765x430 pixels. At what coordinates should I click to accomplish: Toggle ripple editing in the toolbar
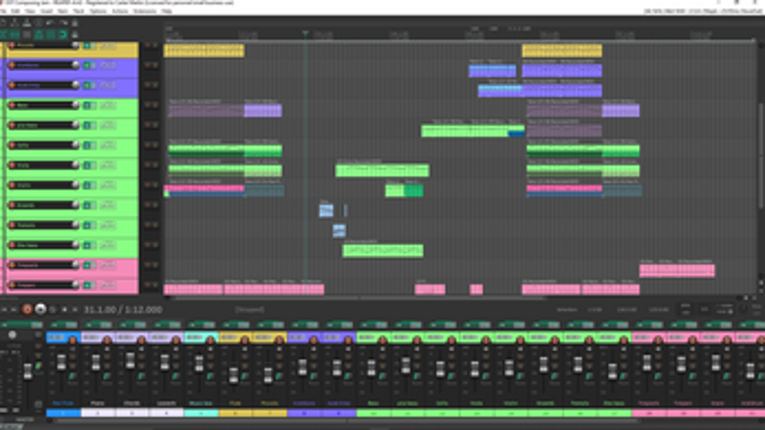tap(26, 35)
